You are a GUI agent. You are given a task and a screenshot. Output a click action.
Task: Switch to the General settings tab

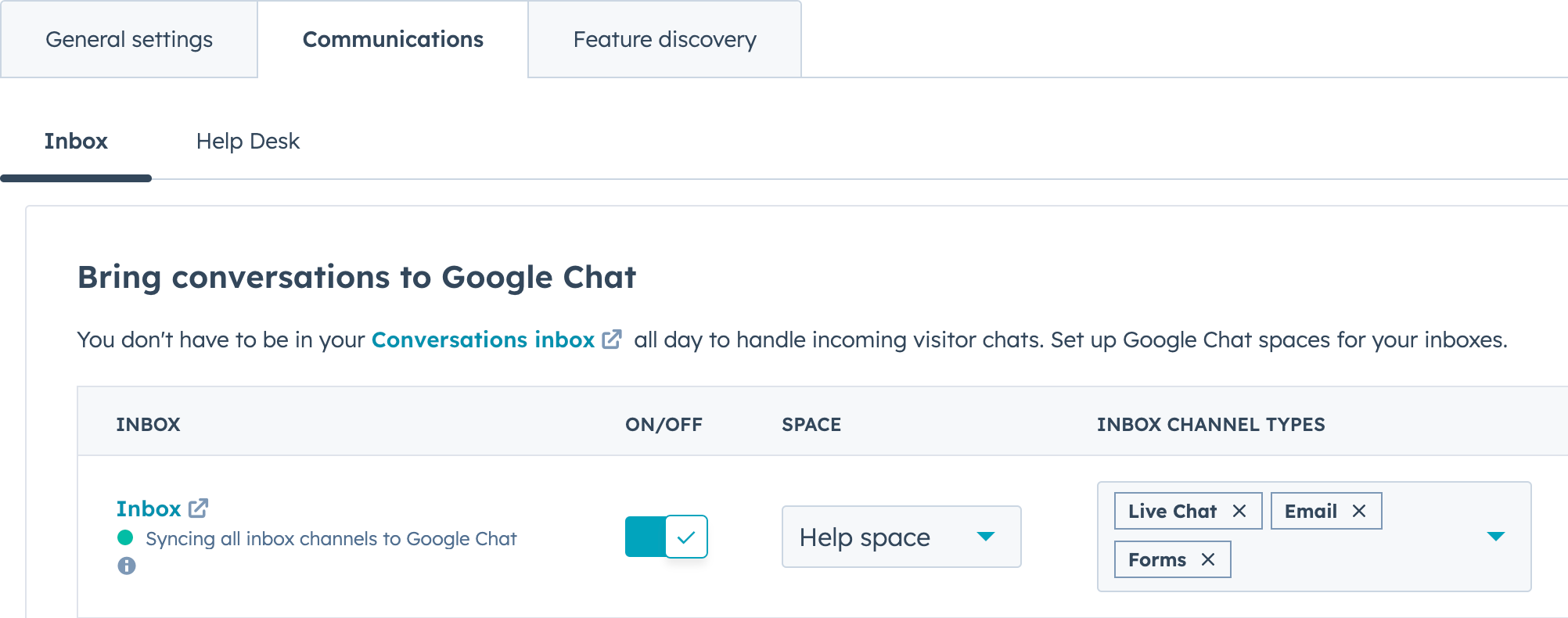[x=129, y=39]
